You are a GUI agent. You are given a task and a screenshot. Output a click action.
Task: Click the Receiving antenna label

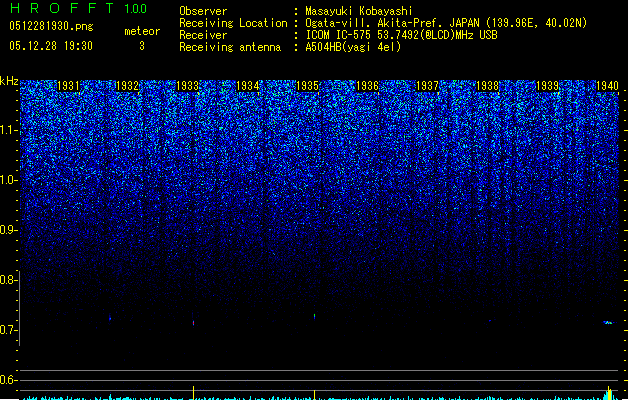(230, 47)
